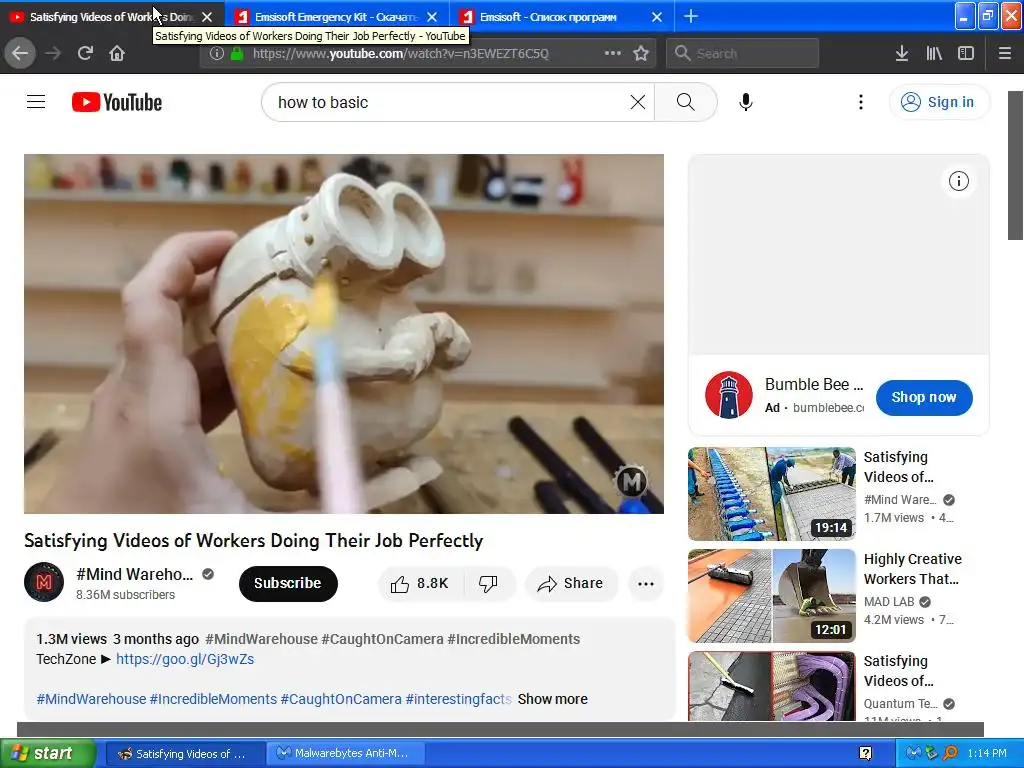Select the Satisfying Videos taskbar button

pos(185,753)
